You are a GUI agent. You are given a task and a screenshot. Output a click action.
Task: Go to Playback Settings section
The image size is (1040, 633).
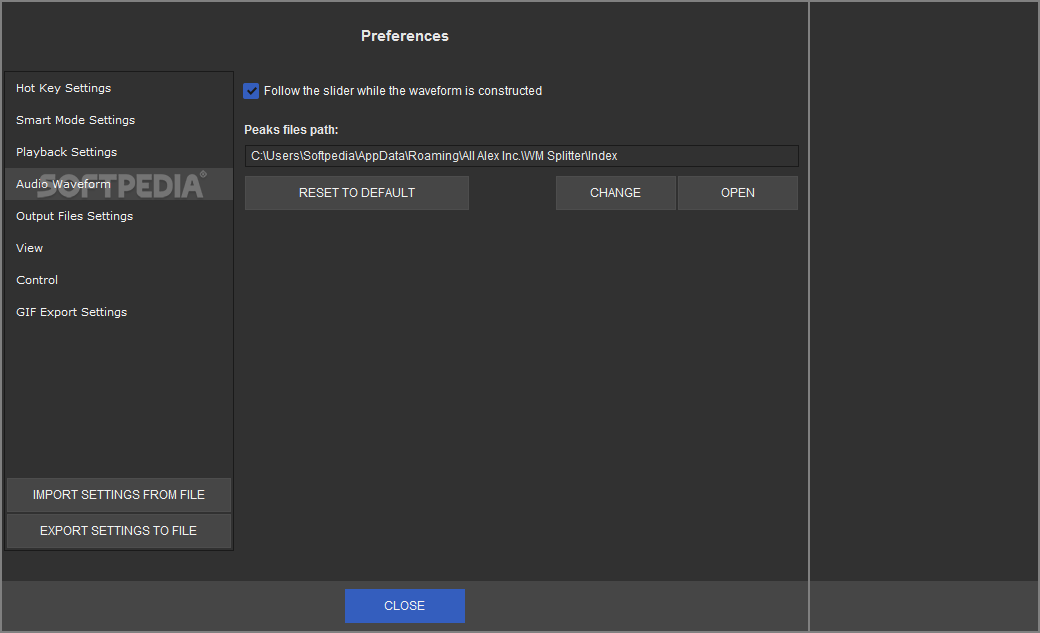tap(66, 152)
